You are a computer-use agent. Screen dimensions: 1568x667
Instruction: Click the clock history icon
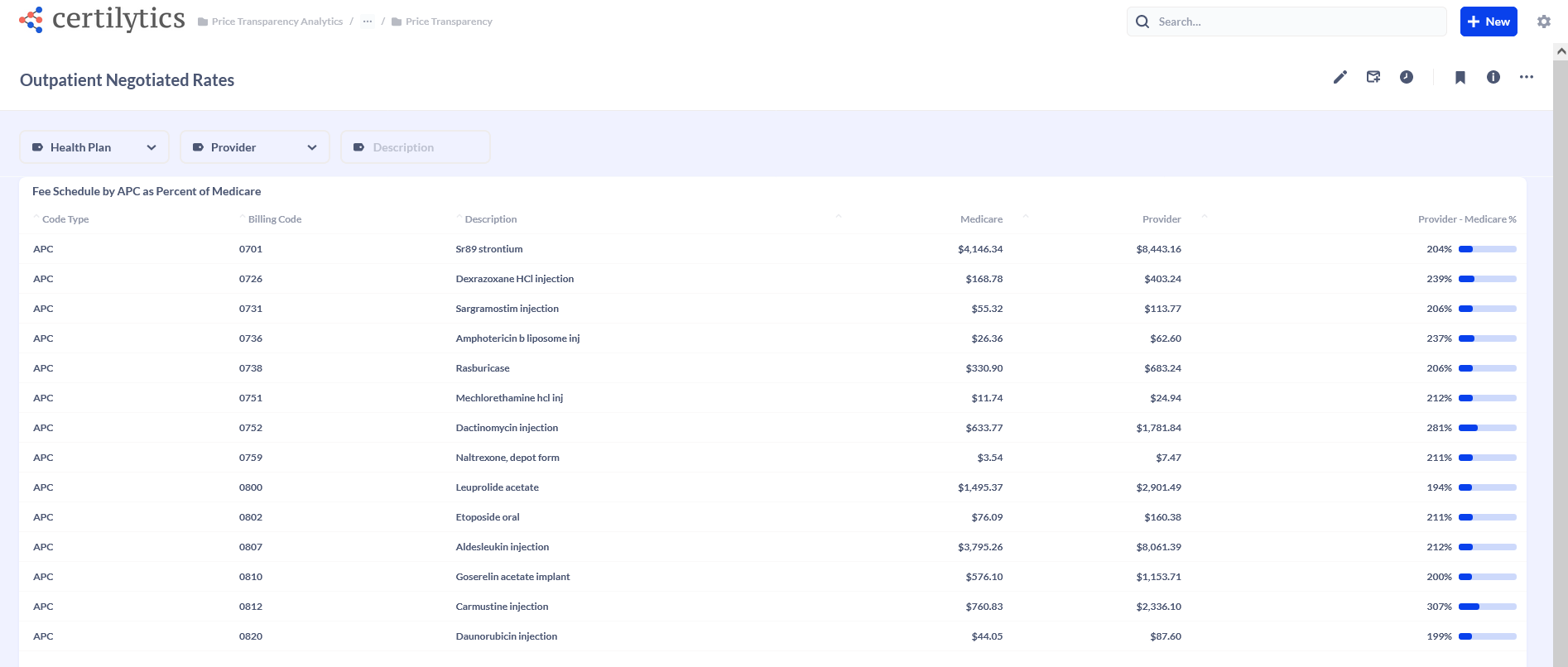[1407, 77]
